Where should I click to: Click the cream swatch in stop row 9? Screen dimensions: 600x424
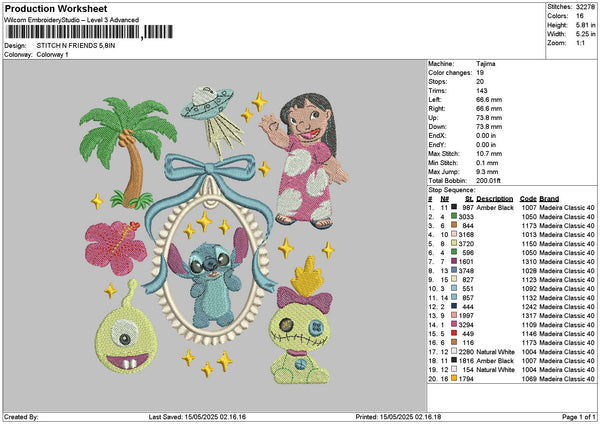click(x=454, y=279)
